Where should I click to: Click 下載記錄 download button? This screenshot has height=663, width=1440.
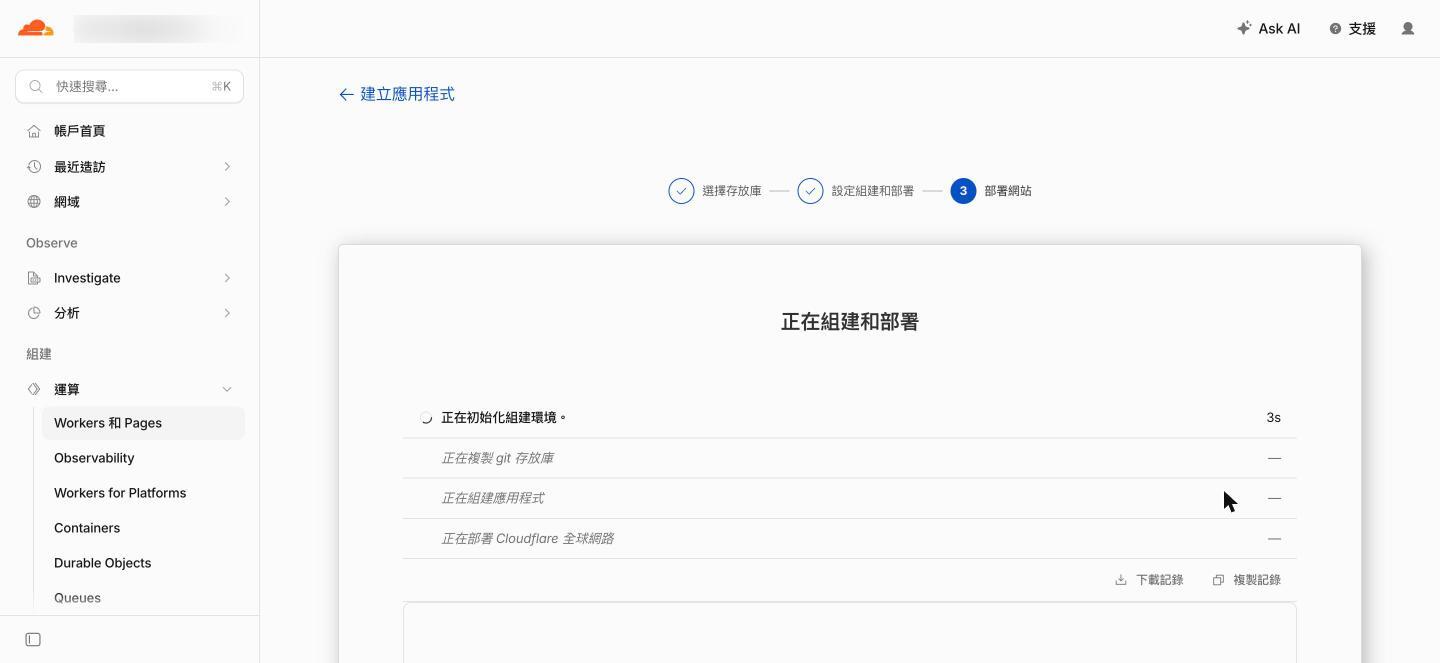click(1149, 580)
